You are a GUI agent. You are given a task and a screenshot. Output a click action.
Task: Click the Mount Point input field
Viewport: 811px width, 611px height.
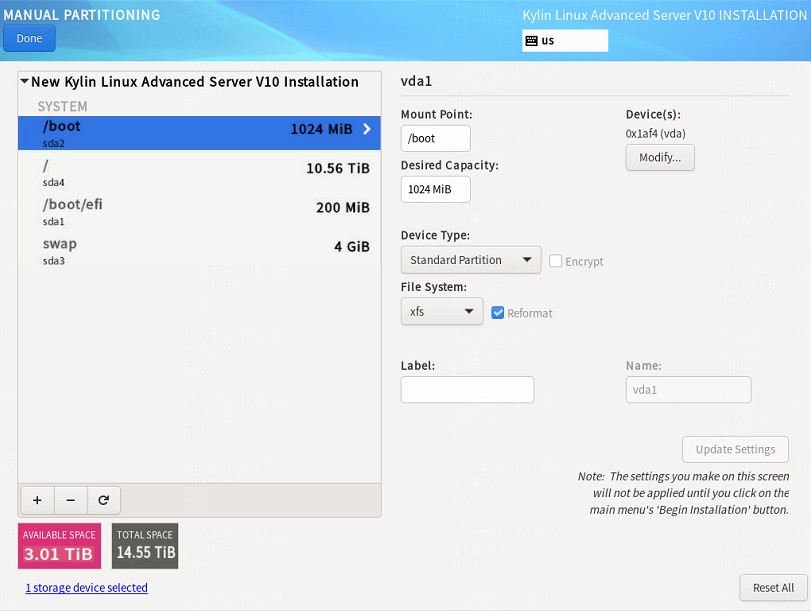pyautogui.click(x=435, y=138)
